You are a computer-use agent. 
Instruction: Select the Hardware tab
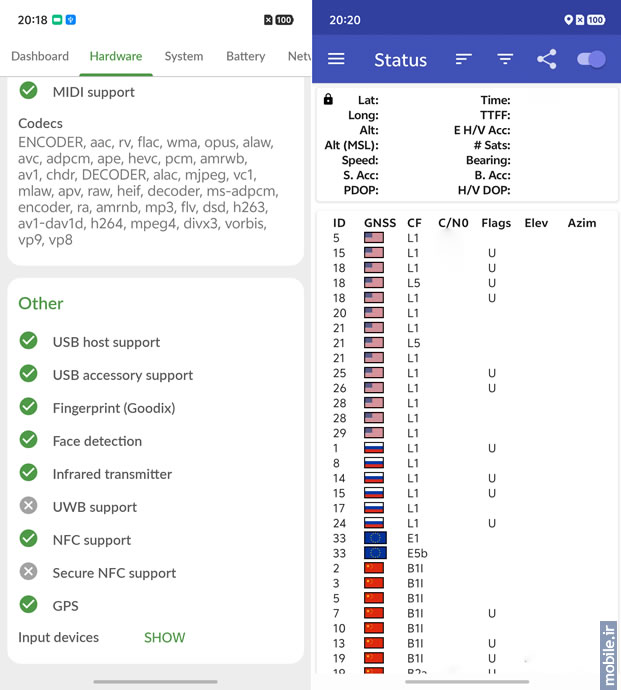click(x=116, y=56)
